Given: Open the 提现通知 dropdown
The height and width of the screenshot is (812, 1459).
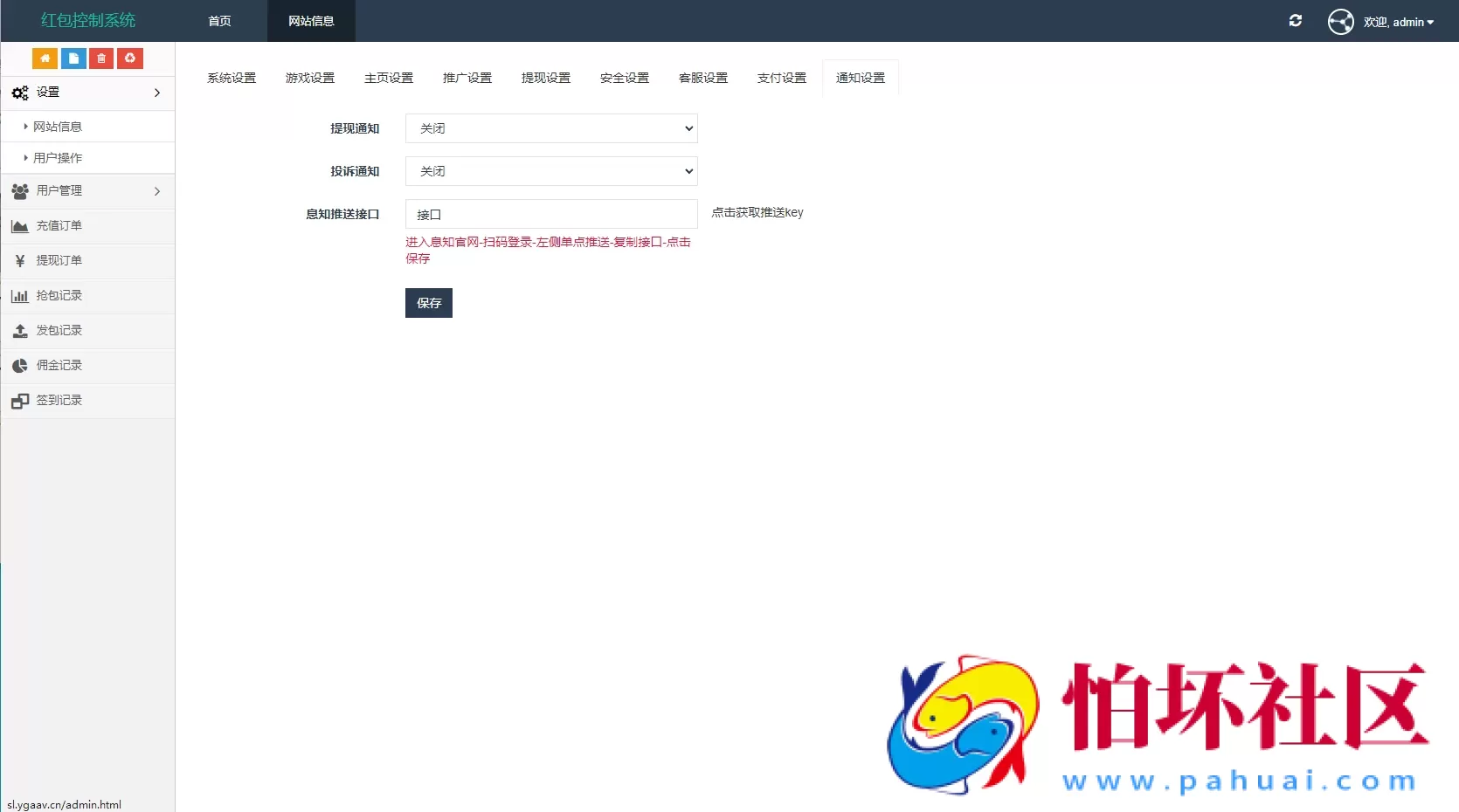Looking at the screenshot, I should (x=550, y=128).
